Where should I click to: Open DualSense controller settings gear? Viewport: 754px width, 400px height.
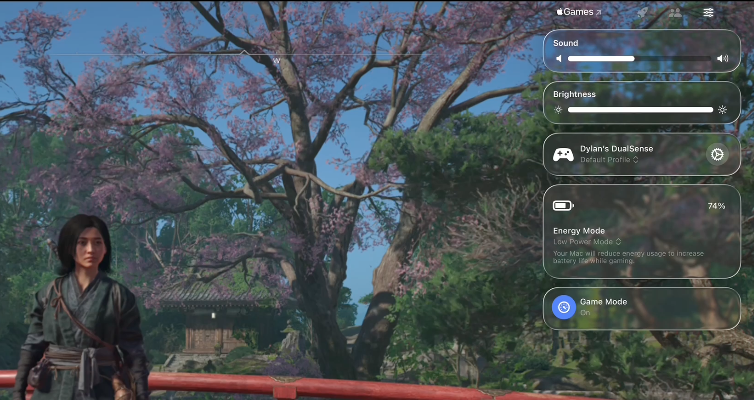717,154
